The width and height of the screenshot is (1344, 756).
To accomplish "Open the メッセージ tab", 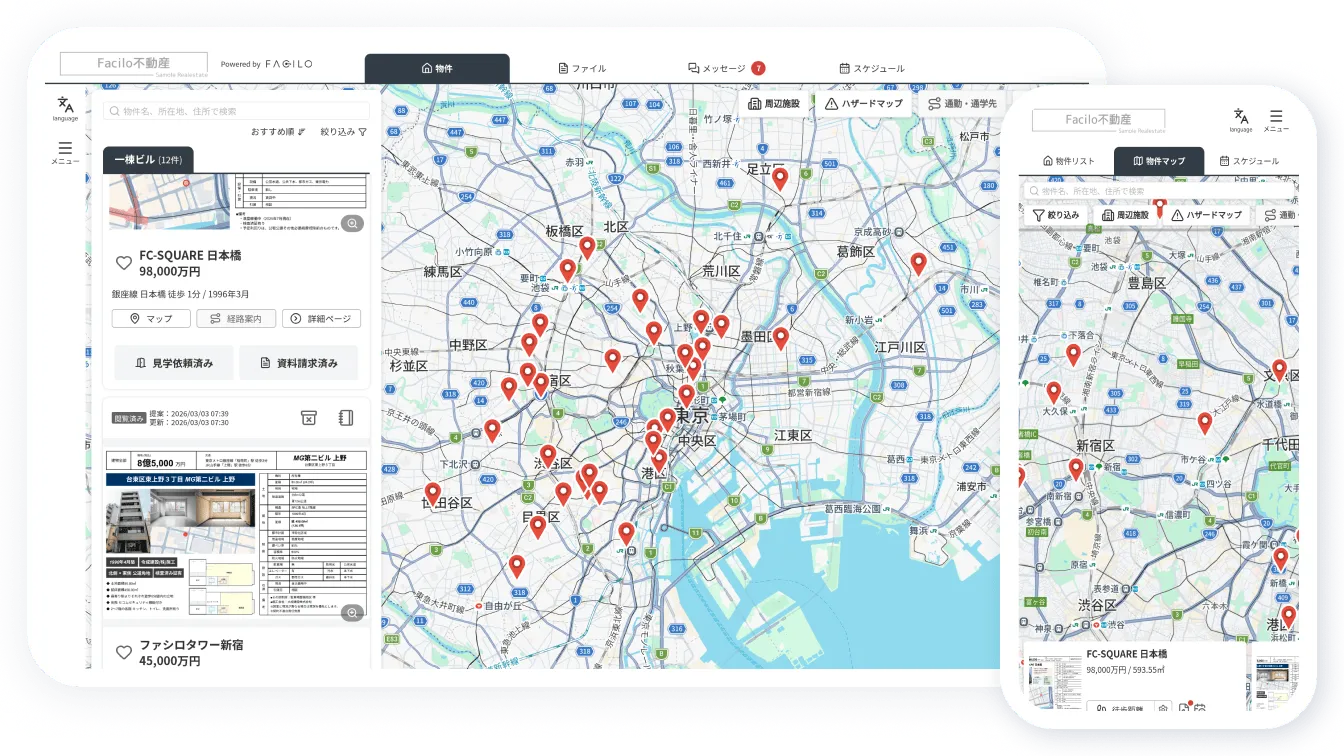I will pos(726,68).
